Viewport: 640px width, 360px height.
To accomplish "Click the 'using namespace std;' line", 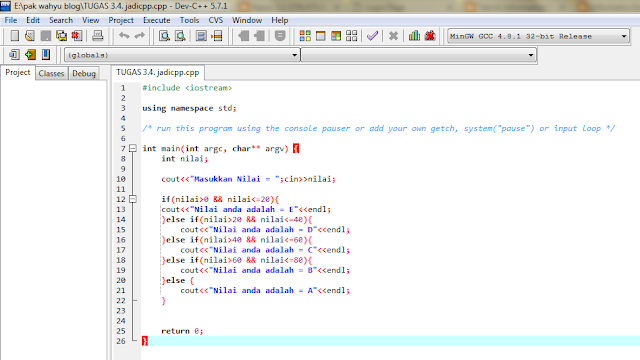I will [189, 108].
